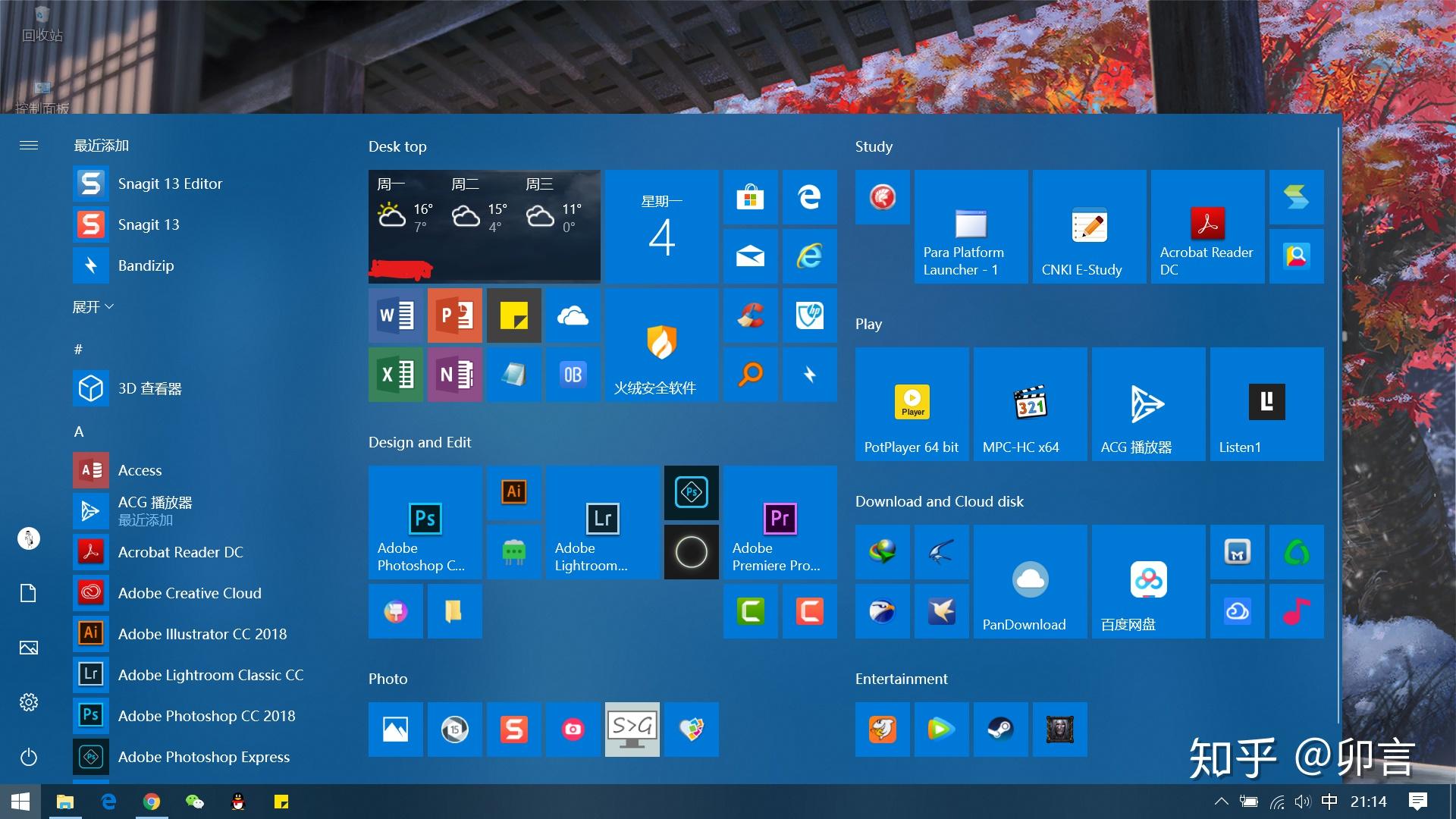Open Settings gear in Start sidebar
The image size is (1456, 819).
pyautogui.click(x=29, y=702)
